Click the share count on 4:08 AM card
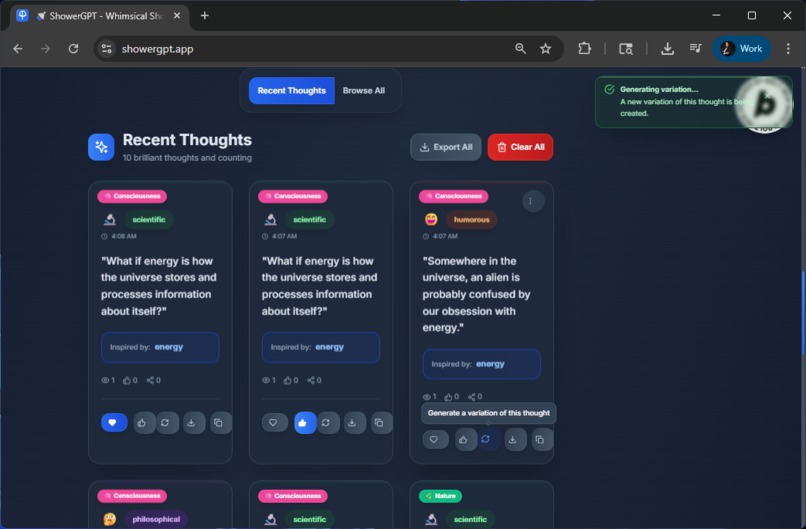Viewport: 806px width, 529px height. click(154, 380)
